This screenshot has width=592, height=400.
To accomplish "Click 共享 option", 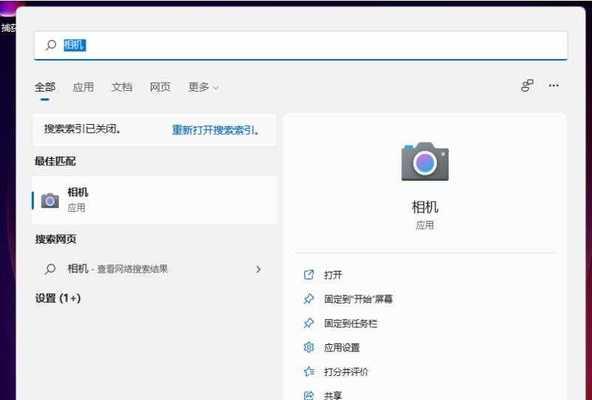I will 333,395.
